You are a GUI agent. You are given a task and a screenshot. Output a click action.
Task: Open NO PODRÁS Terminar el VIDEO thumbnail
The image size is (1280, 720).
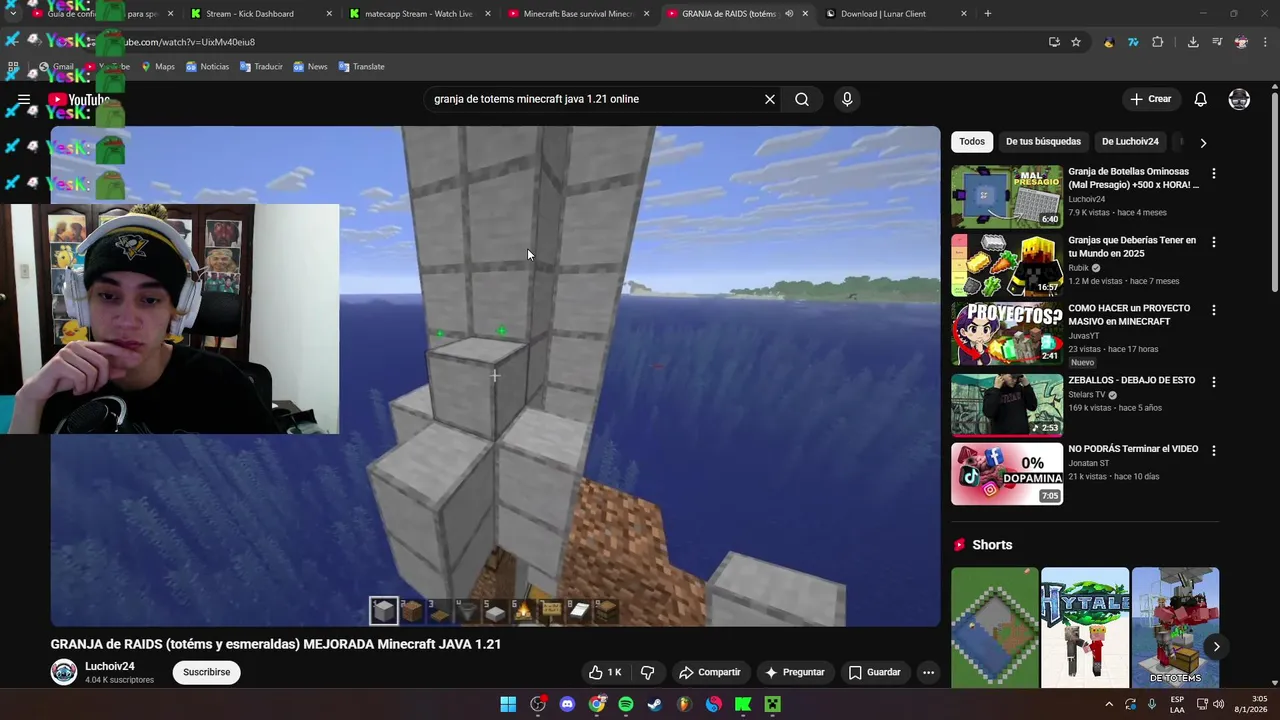pos(1007,474)
